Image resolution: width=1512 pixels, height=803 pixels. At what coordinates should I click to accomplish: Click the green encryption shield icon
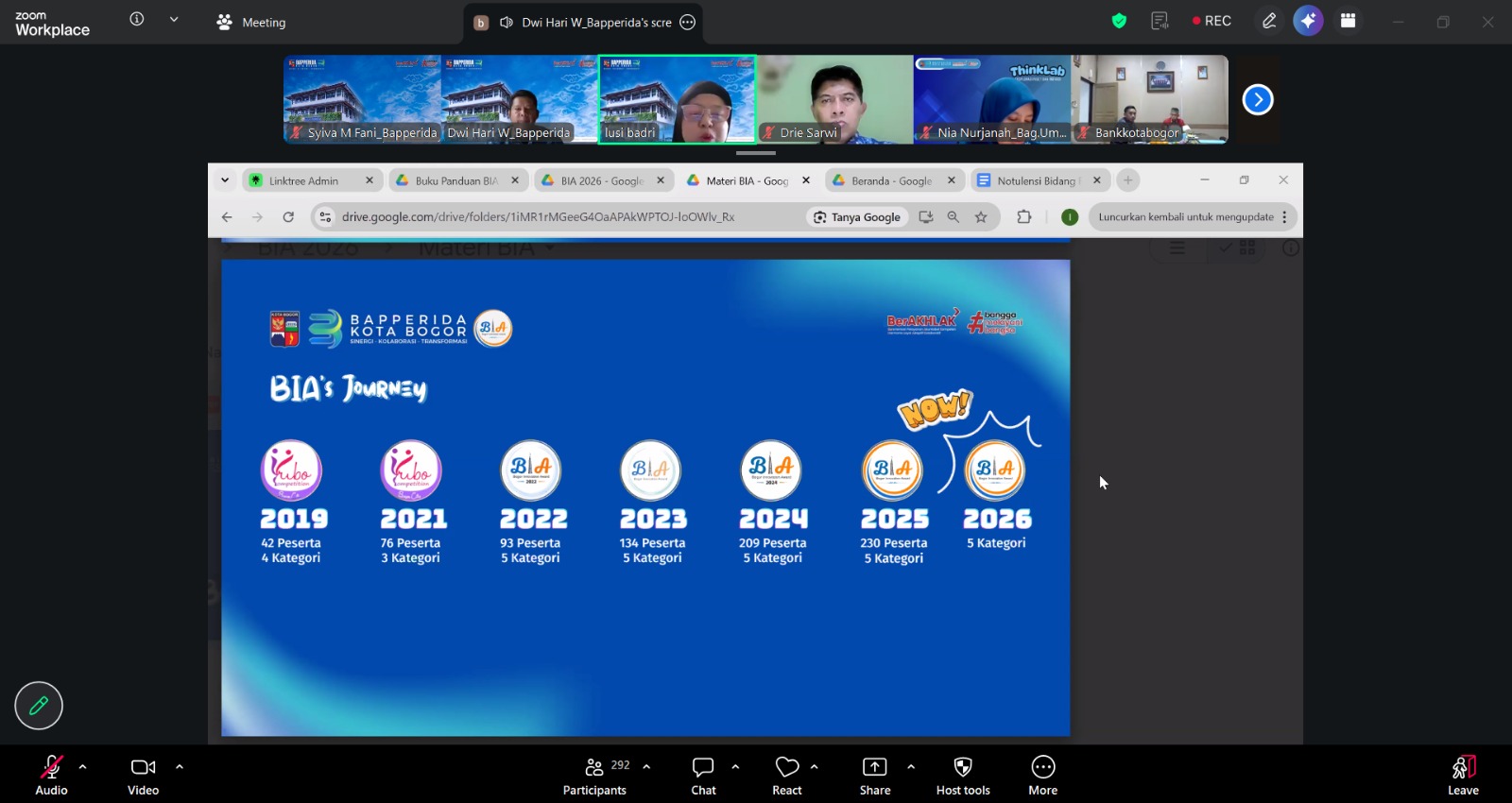coord(1119,21)
